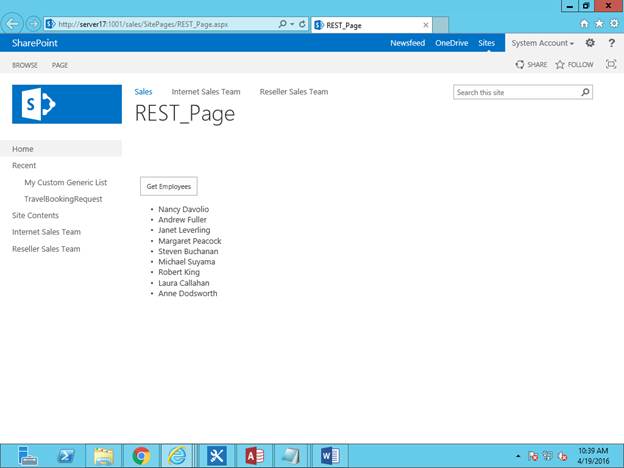Open OneDrive in the suite bar
Screen dimensions: 624x468
[x=451, y=43]
